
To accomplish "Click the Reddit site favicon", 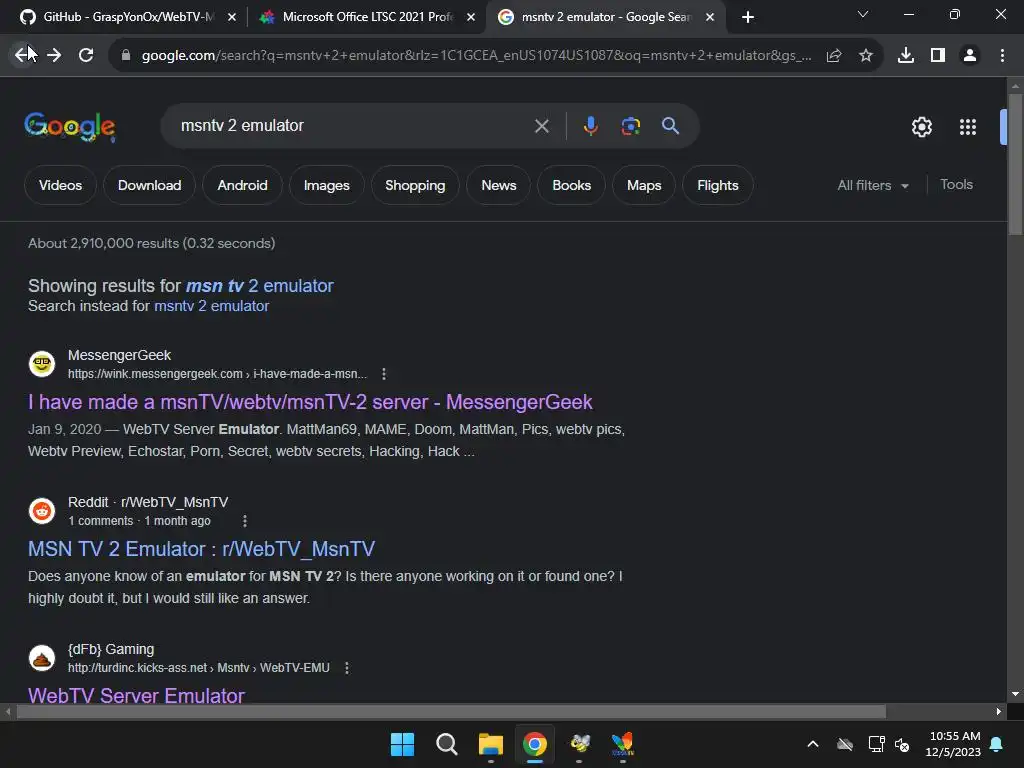I will pos(42,511).
